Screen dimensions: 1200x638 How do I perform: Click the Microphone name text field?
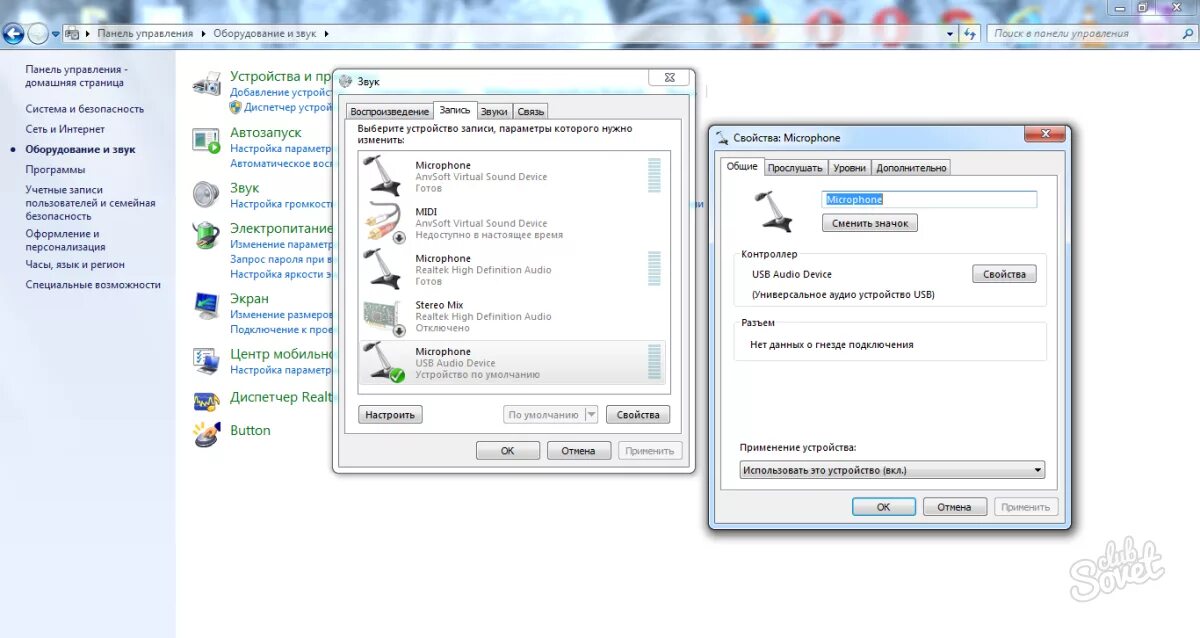(x=929, y=199)
